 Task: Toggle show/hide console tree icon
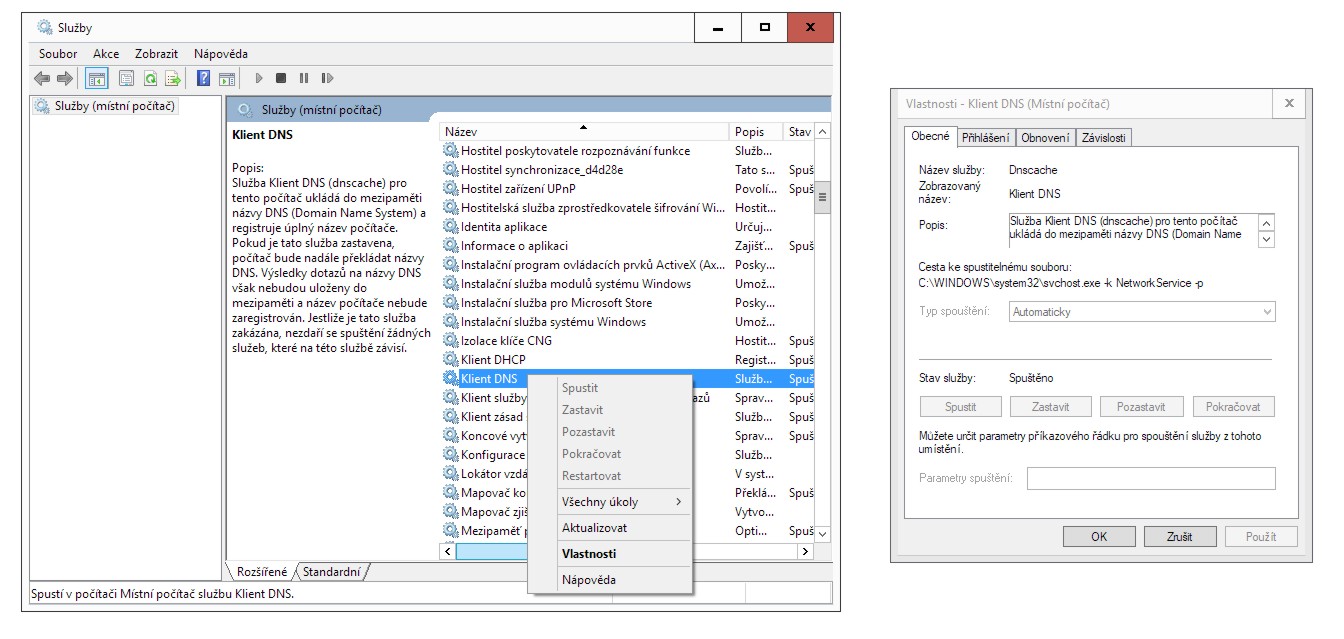(x=97, y=78)
